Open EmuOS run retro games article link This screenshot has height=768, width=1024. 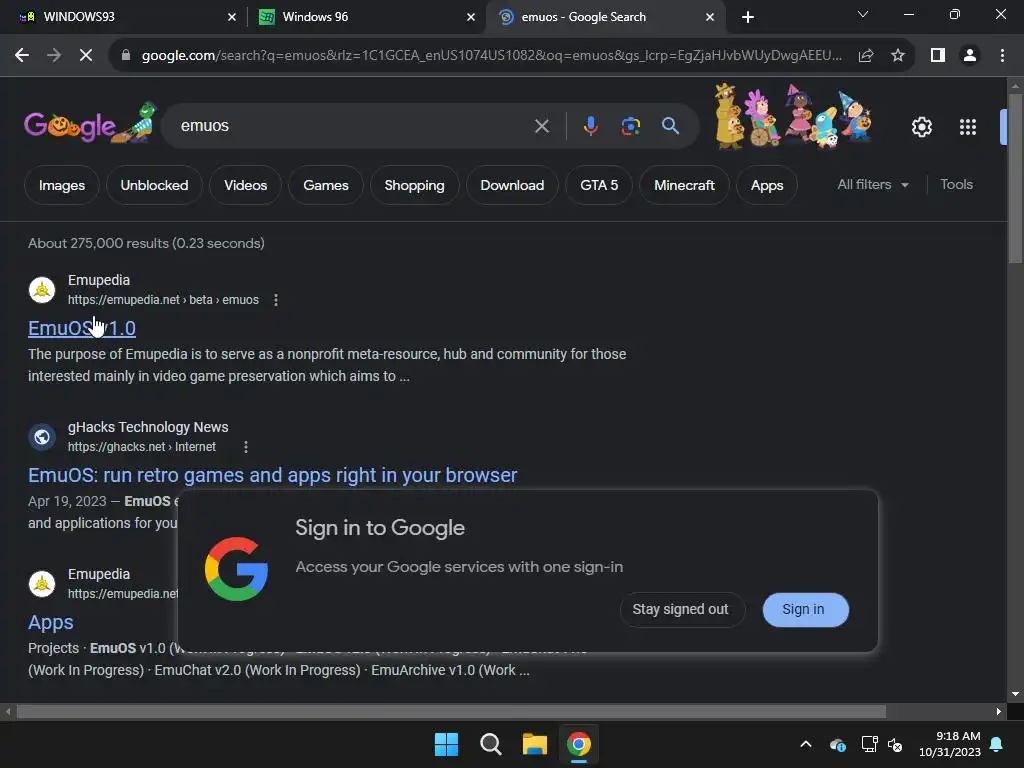pos(272,475)
